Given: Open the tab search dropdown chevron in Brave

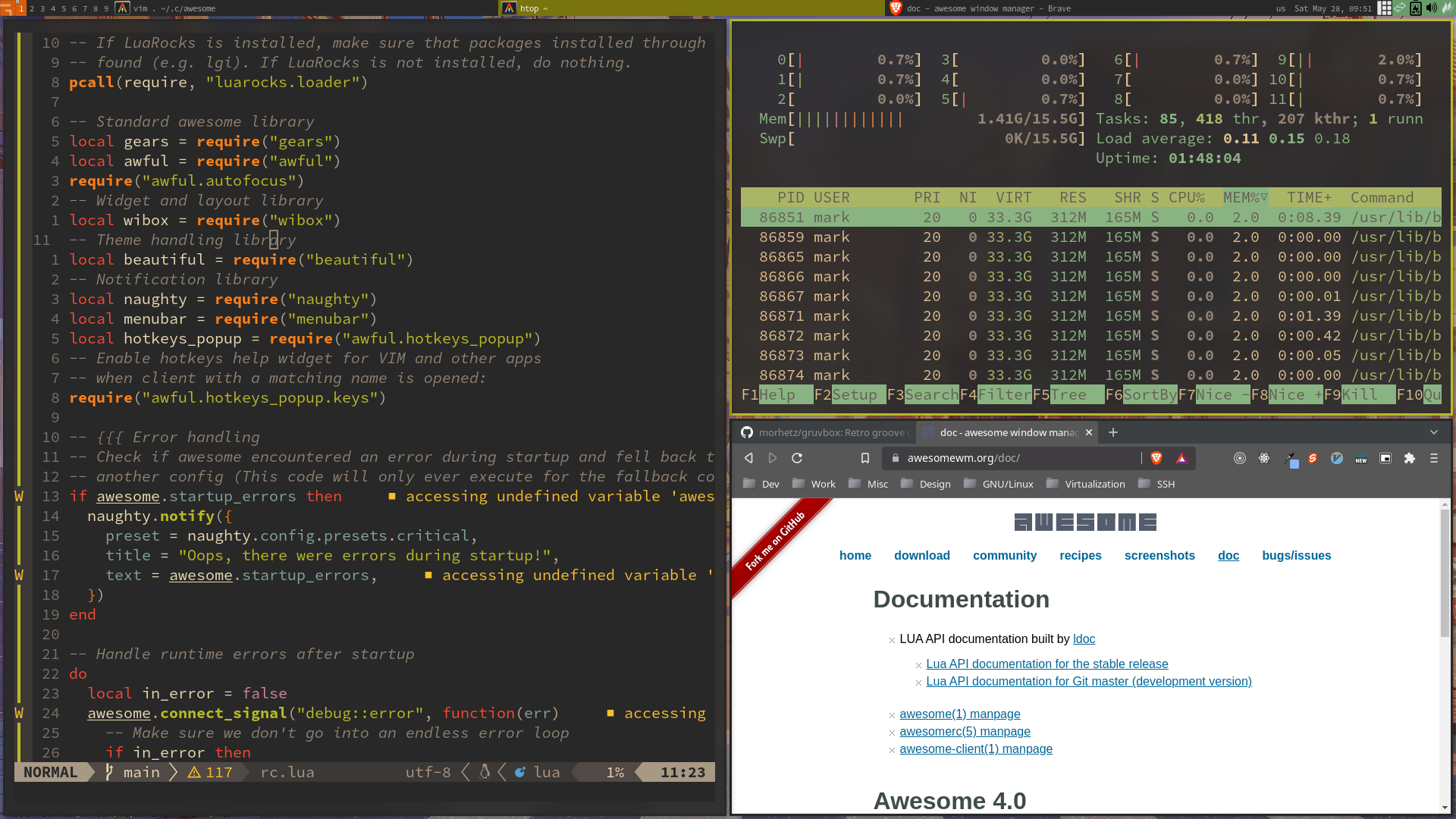Looking at the screenshot, I should coord(1433,432).
